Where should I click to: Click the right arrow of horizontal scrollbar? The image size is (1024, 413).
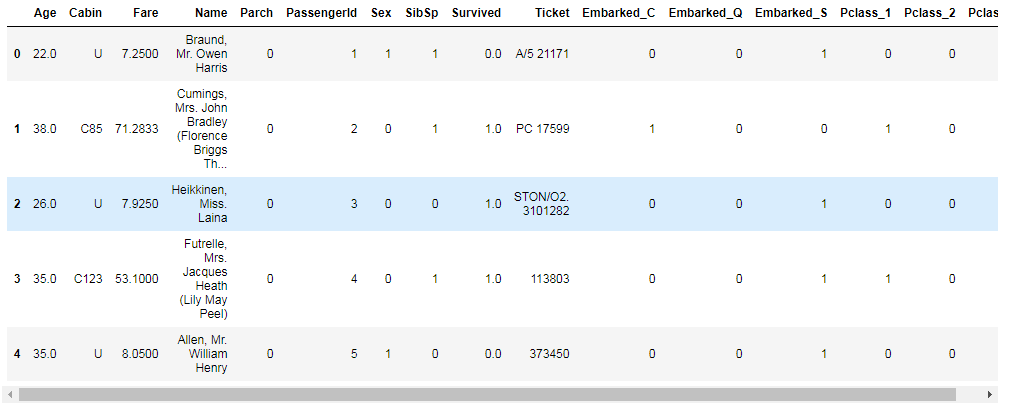click(x=991, y=394)
